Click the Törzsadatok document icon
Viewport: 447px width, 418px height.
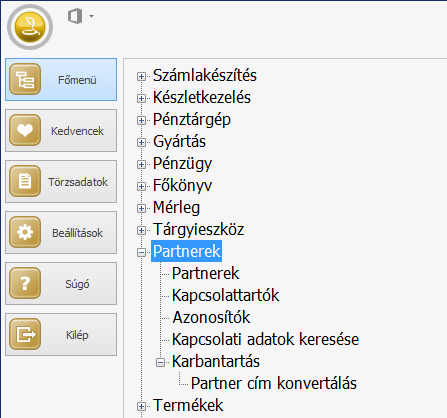click(25, 181)
